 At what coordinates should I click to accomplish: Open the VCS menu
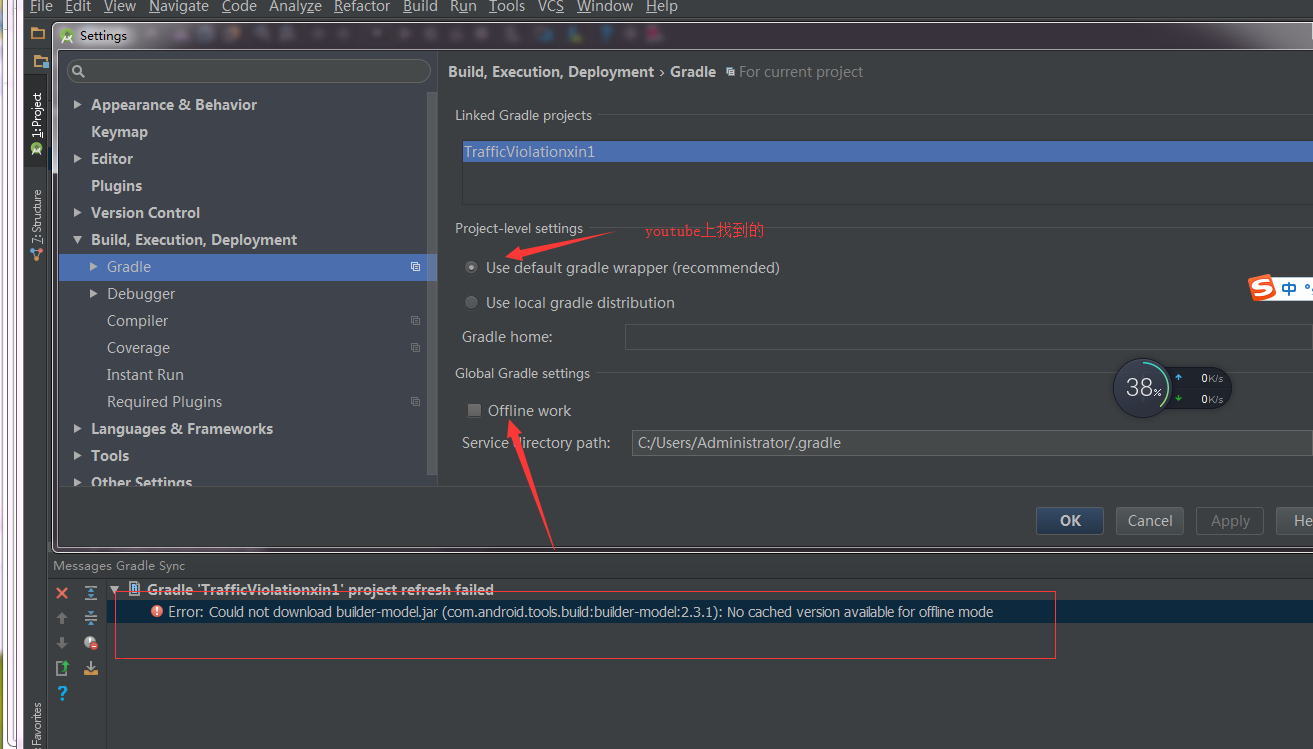(x=551, y=7)
